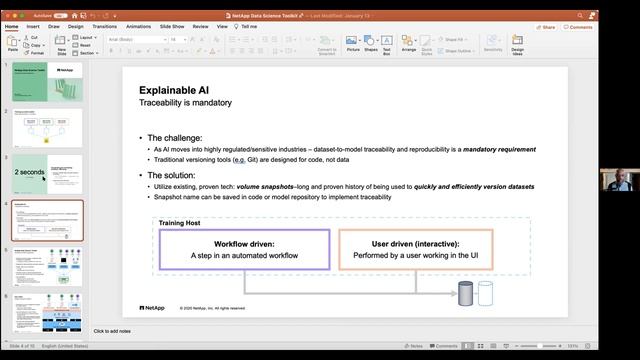Switch to Normal view in status bar

pyautogui.click(x=468, y=346)
